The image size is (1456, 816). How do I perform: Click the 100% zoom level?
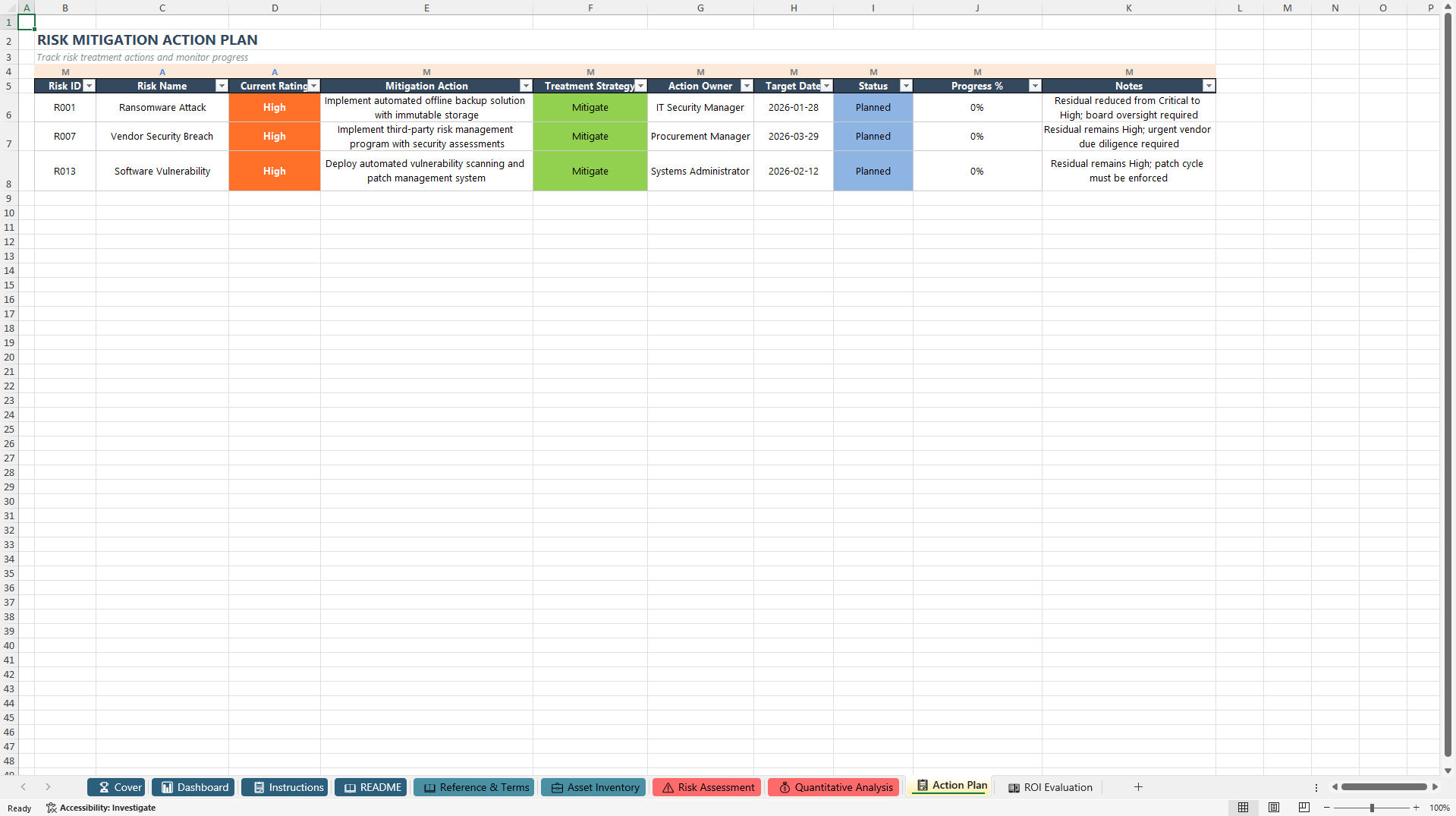click(x=1439, y=808)
